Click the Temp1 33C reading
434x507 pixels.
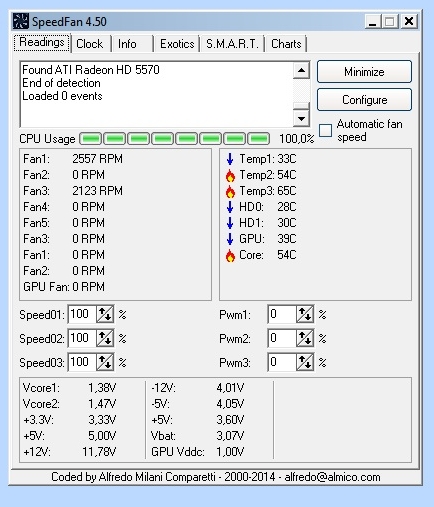(268, 159)
